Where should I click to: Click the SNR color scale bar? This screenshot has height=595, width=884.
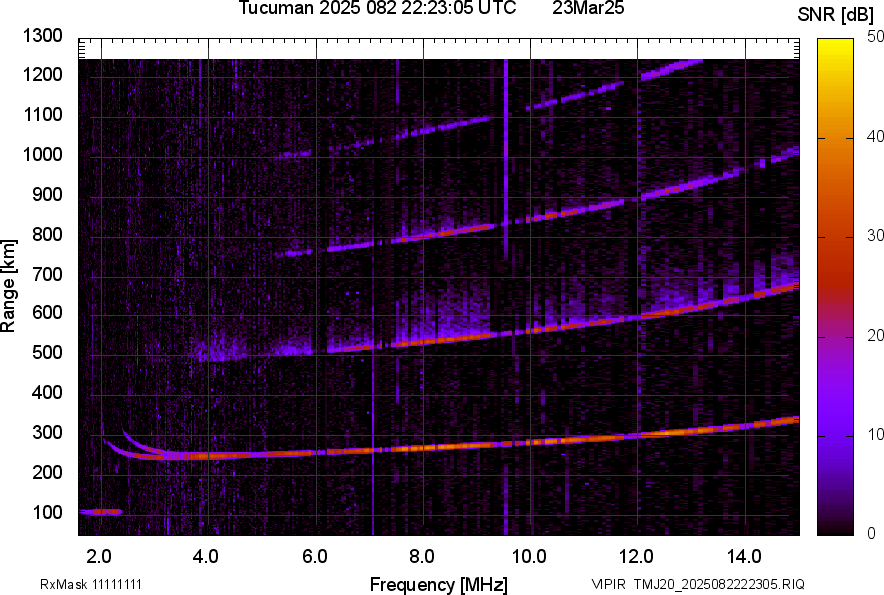[x=835, y=287]
